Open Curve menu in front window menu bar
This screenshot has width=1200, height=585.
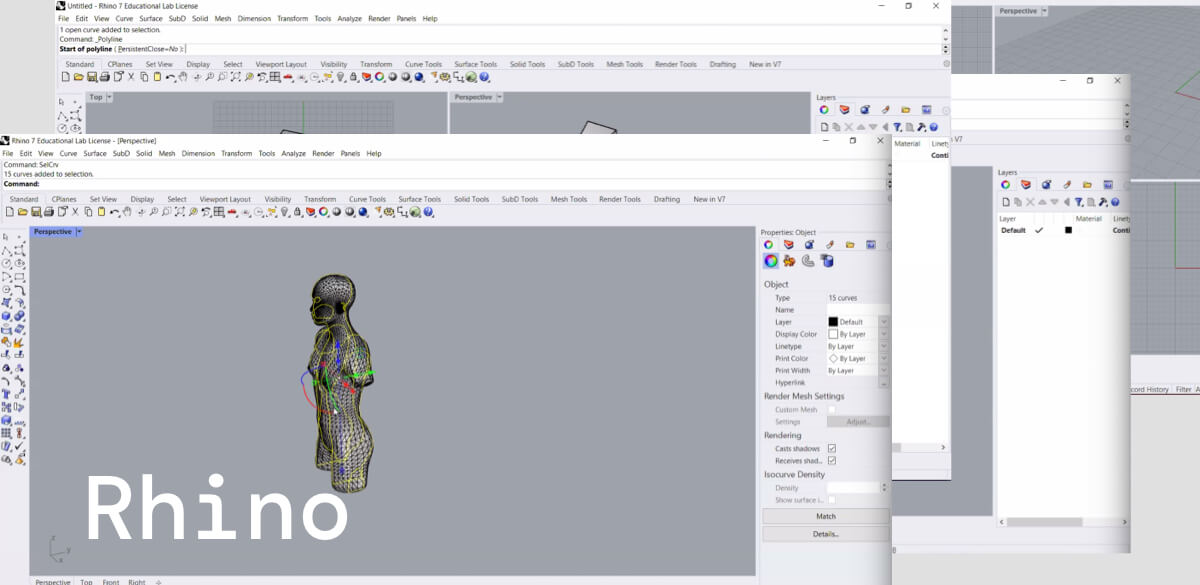pyautogui.click(x=68, y=154)
